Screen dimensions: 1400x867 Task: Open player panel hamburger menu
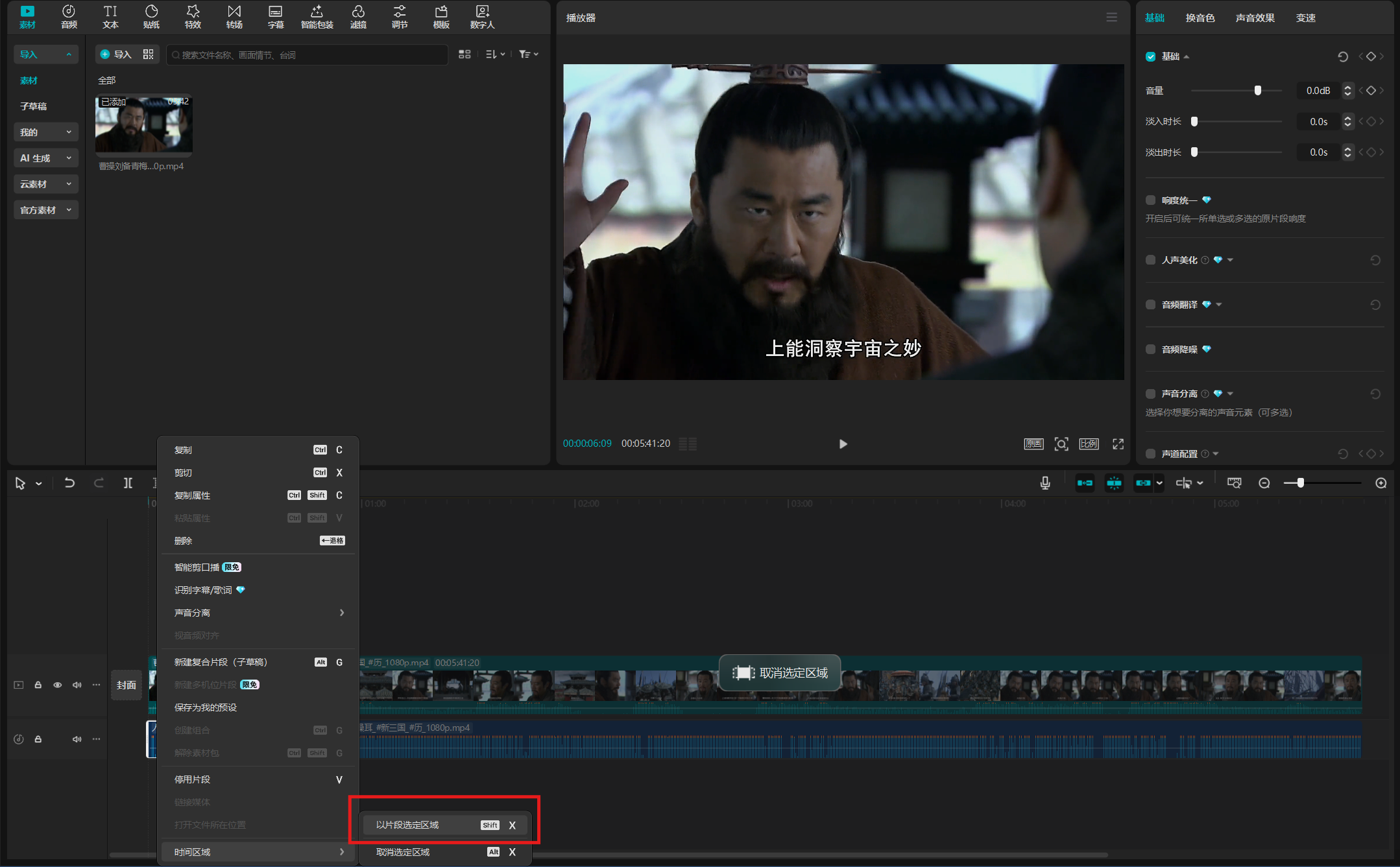point(1111,18)
